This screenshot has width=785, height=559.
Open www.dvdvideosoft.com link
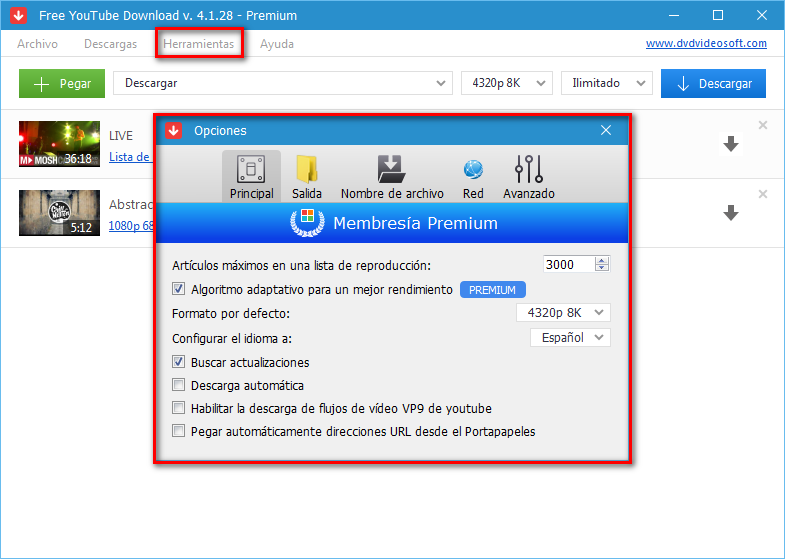pos(706,44)
